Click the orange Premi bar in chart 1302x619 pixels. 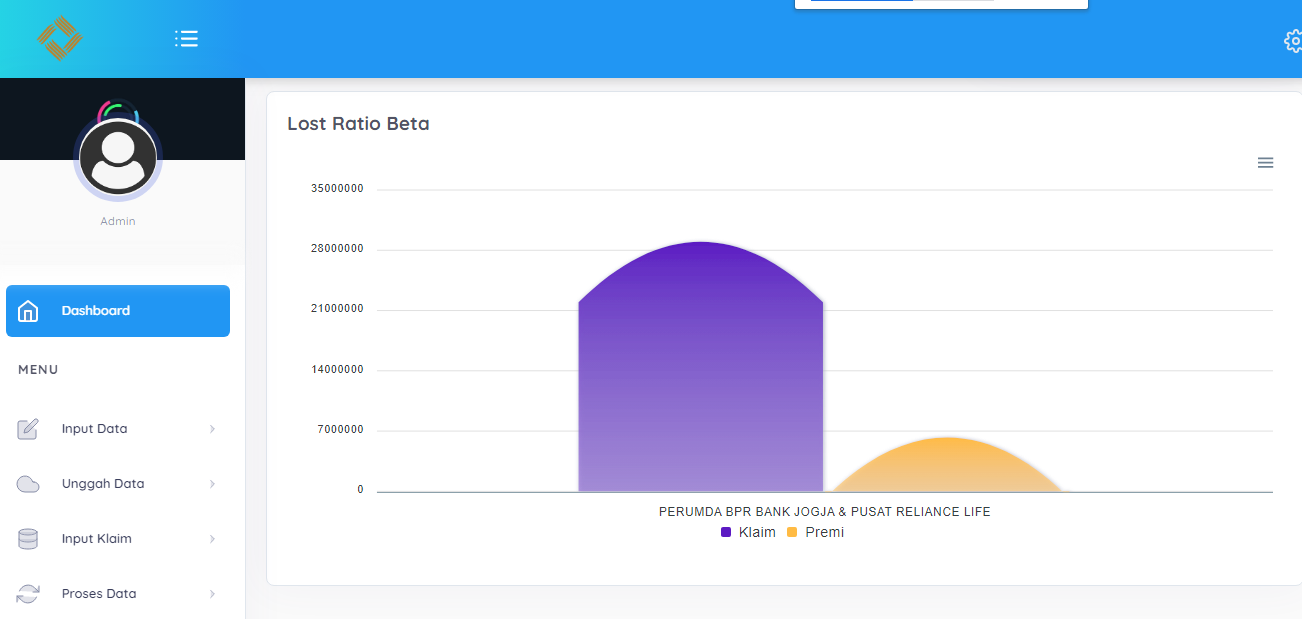tap(947, 468)
